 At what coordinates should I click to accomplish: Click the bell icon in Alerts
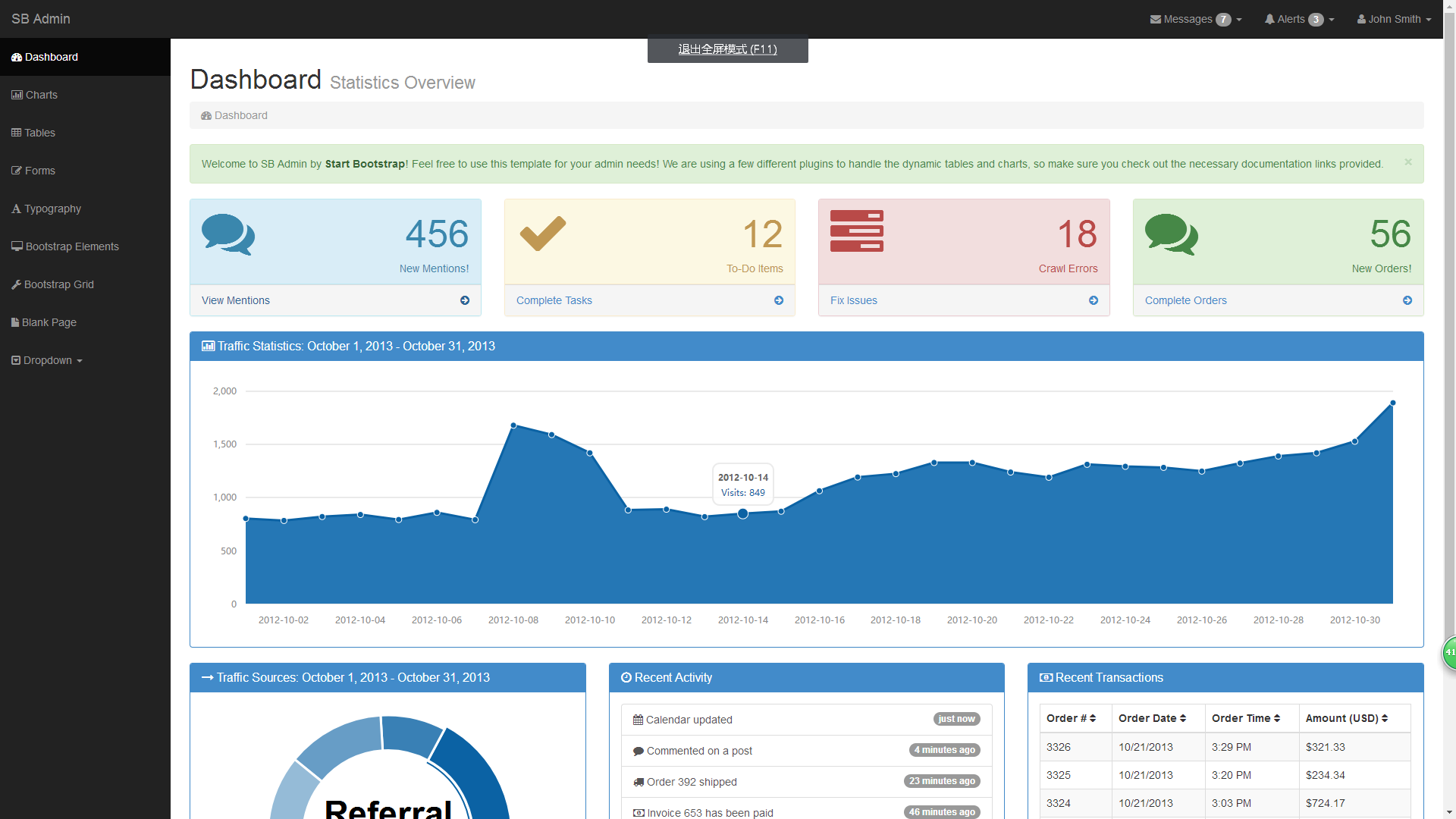coord(1269,19)
